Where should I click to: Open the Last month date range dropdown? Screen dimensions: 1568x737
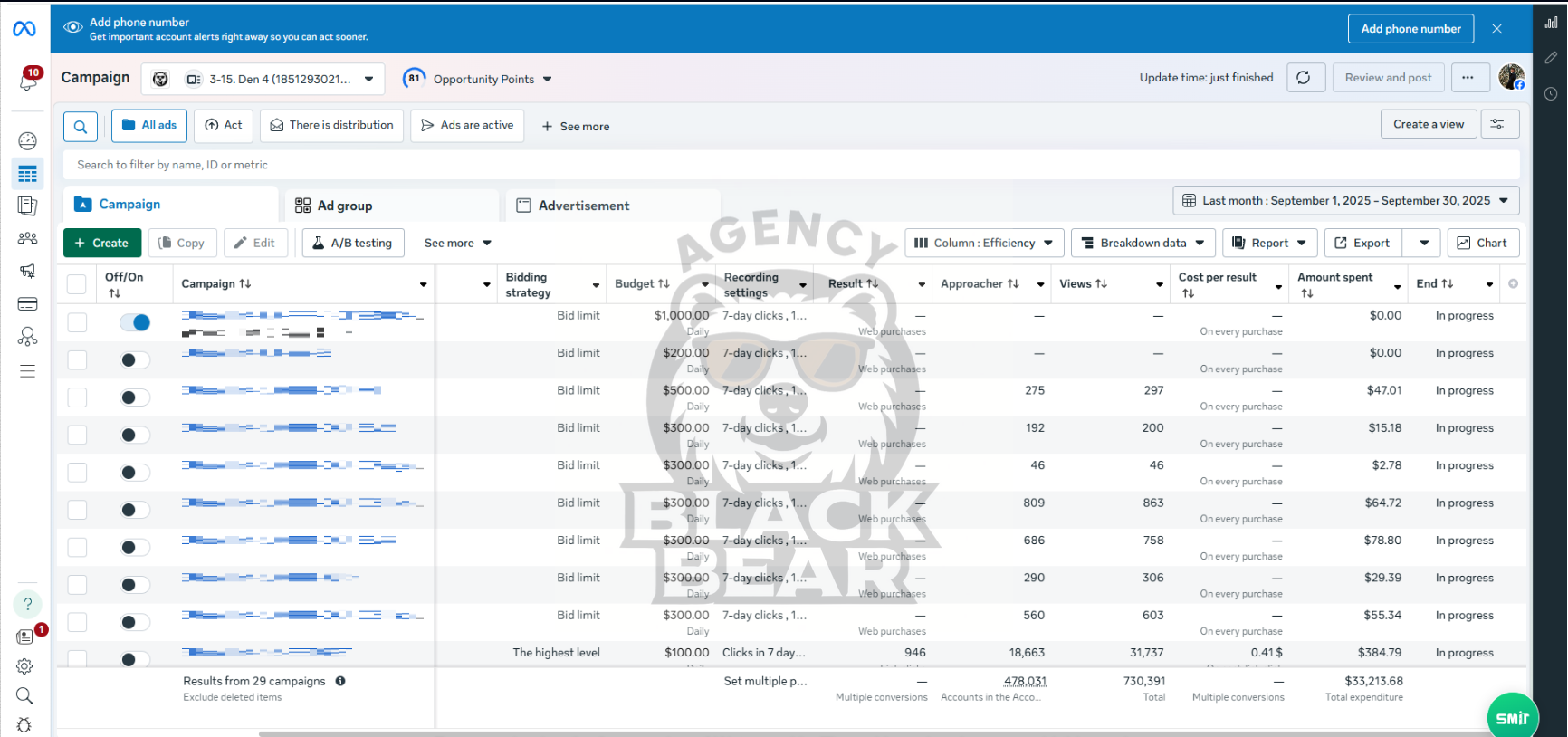1346,201
